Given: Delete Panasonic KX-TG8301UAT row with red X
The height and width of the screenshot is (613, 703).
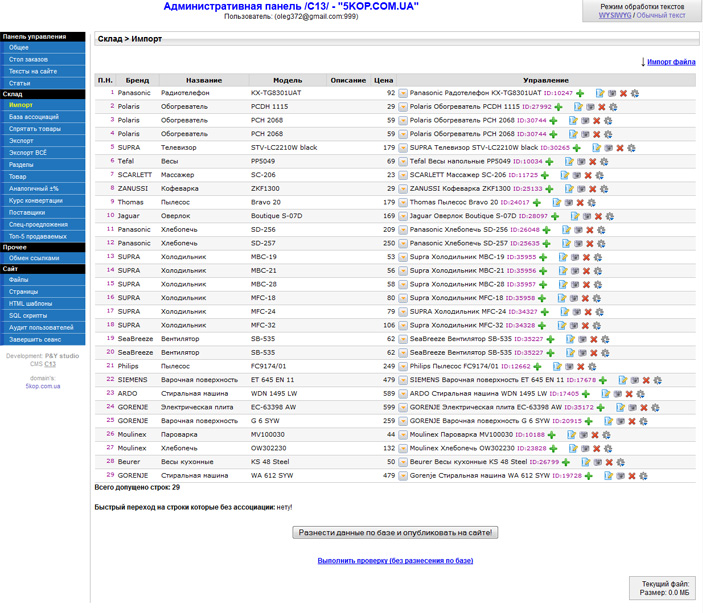Looking at the screenshot, I should tap(623, 93).
